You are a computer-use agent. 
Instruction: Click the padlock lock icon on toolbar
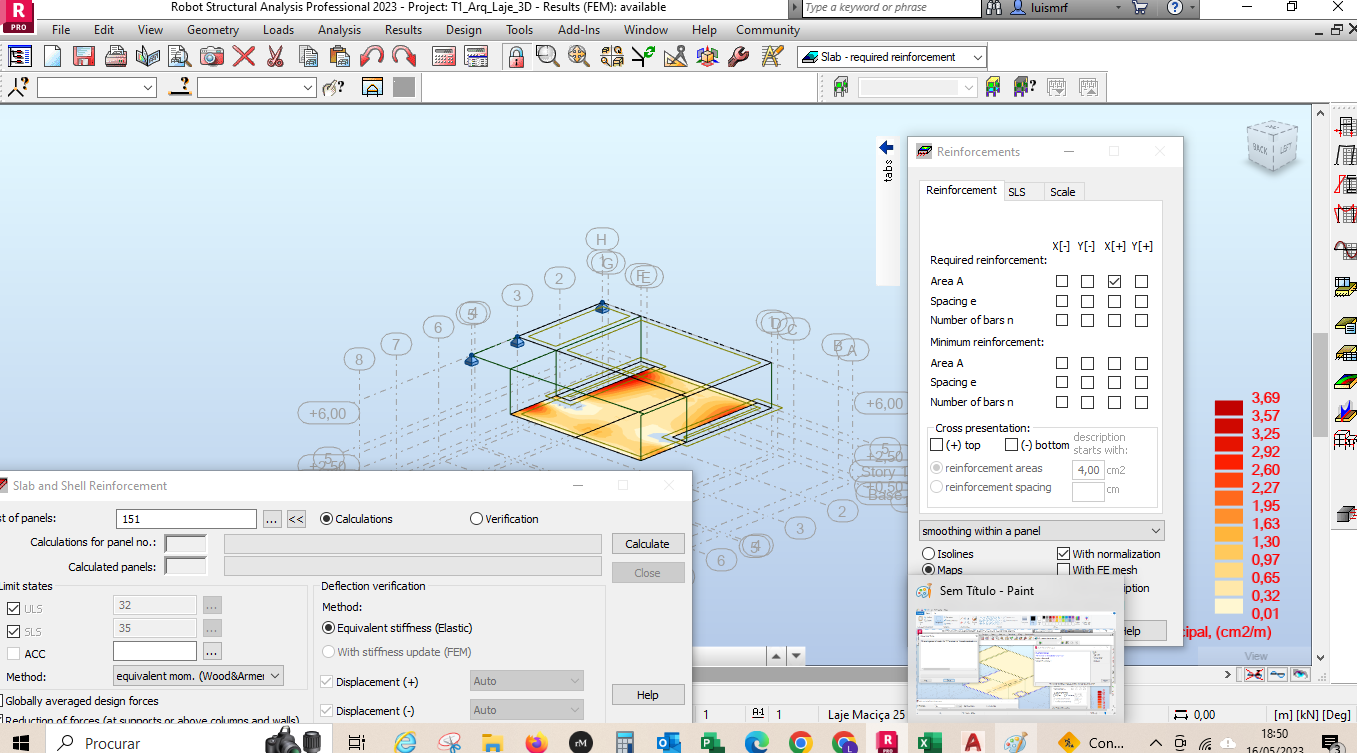(x=518, y=57)
